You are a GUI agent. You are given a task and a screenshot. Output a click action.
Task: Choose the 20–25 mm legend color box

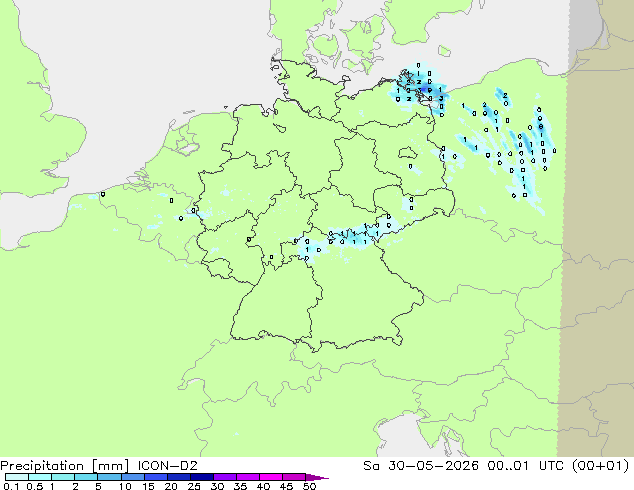(178, 477)
